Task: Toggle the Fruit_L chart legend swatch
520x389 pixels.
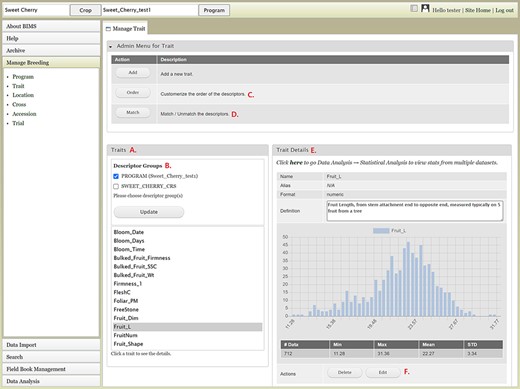Action: 381,231
